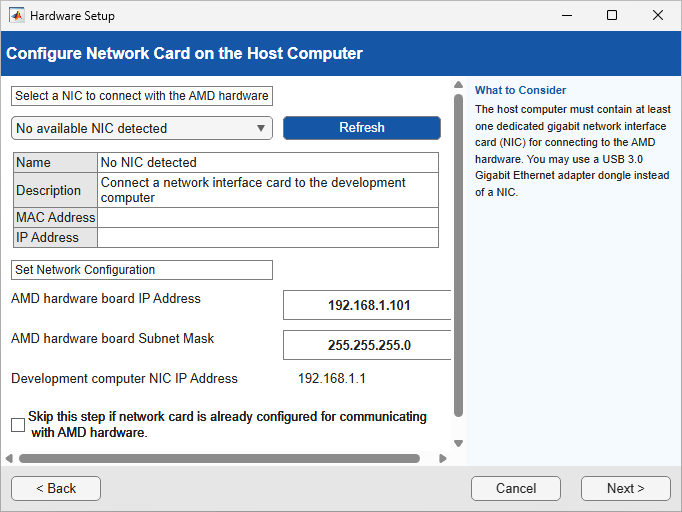Click the 'Select a NIC to connect' label box

142,96
